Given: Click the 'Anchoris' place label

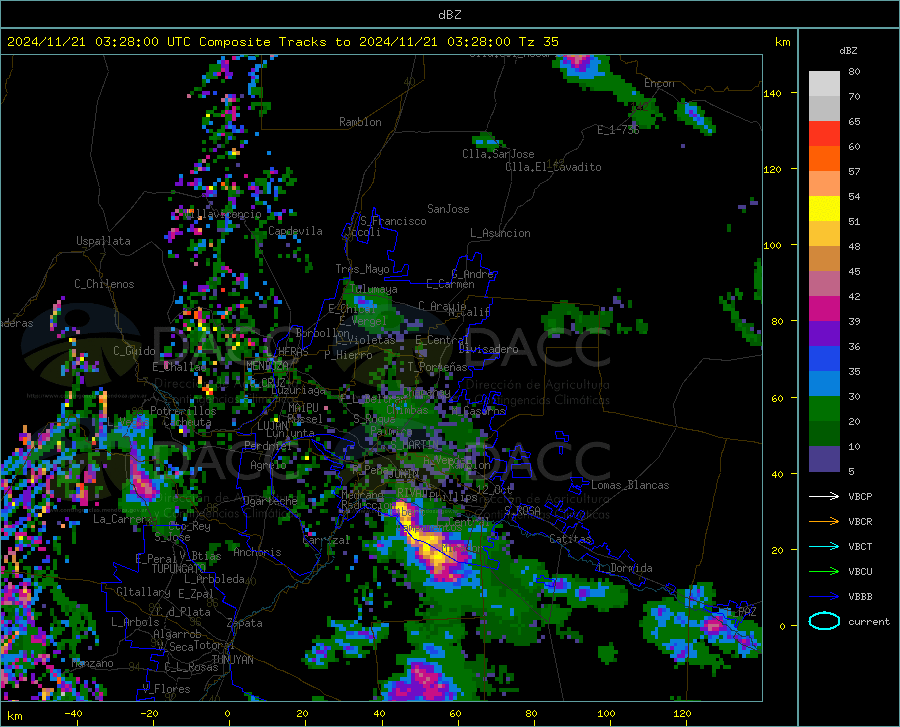Looking at the screenshot, I should point(257,552).
